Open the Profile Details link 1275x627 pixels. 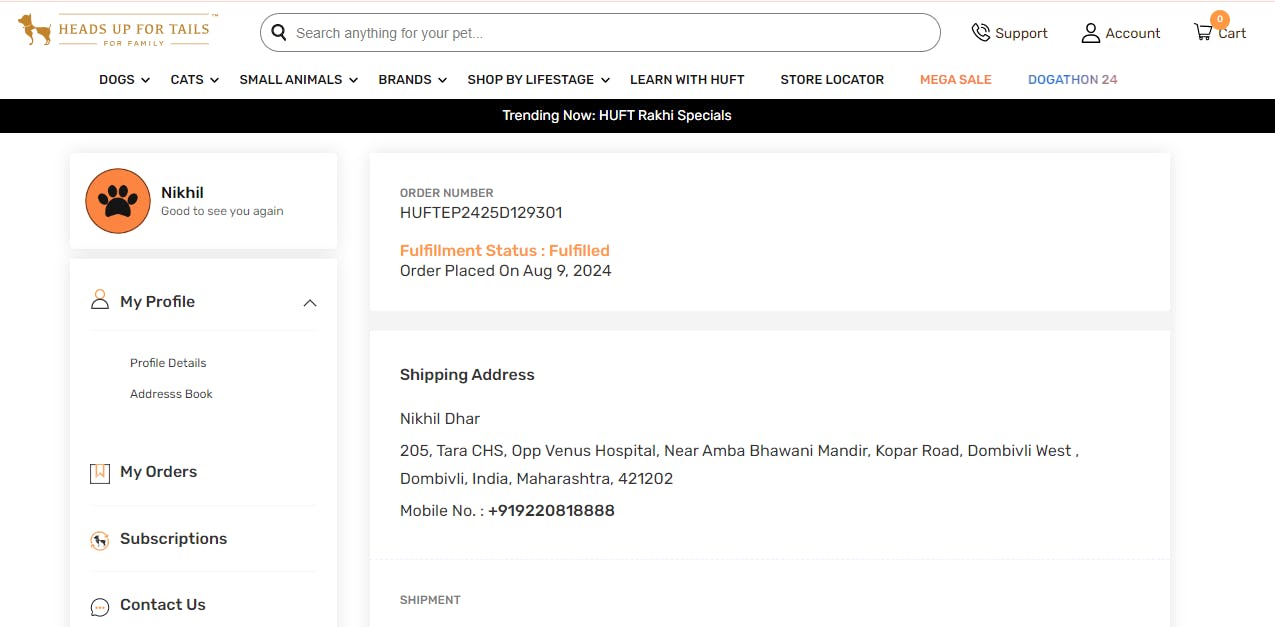tap(168, 363)
